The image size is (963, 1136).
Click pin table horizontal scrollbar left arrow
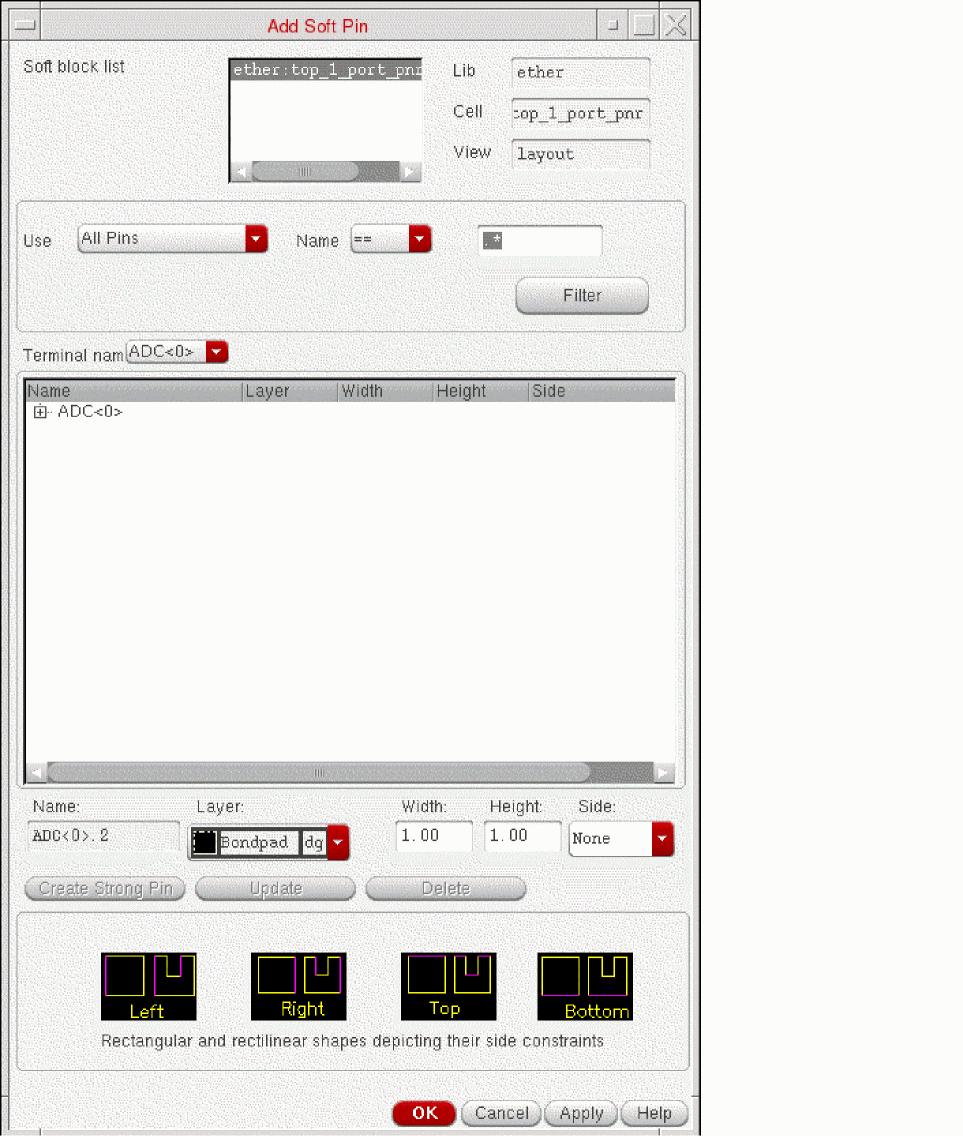[x=36, y=773]
